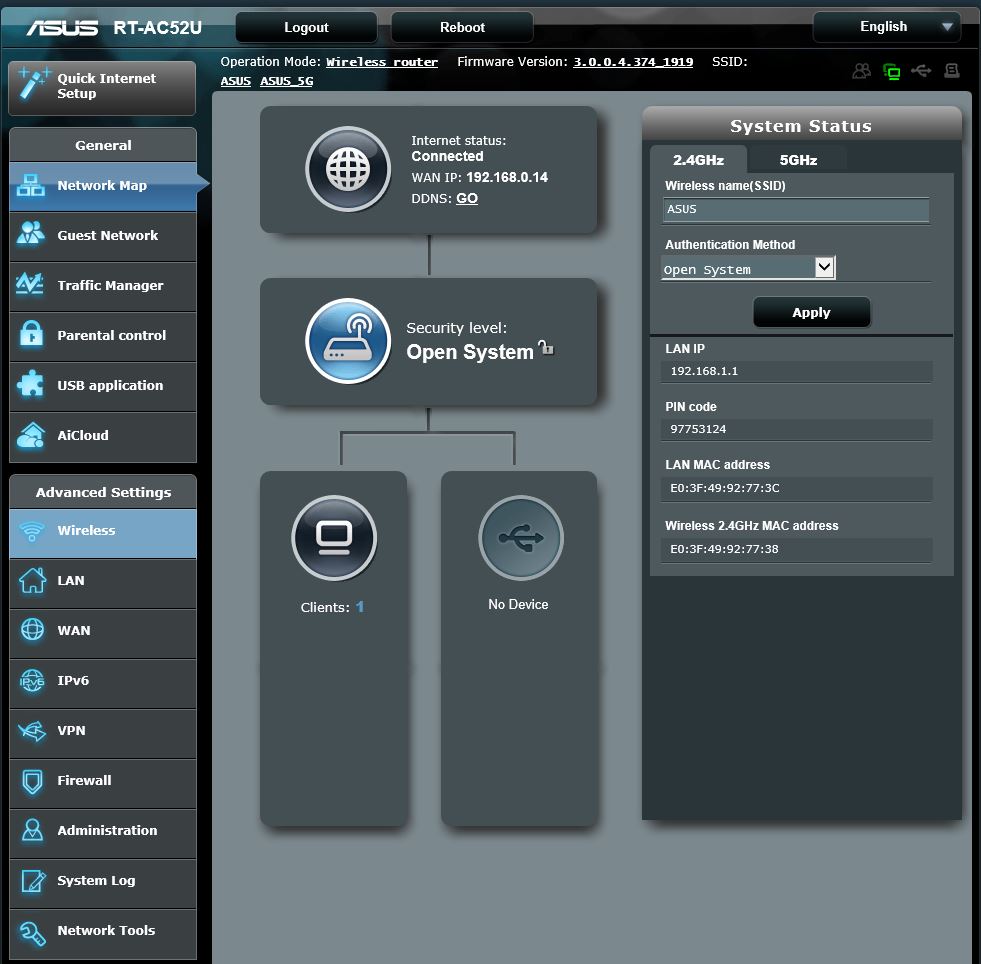Image resolution: width=981 pixels, height=964 pixels.
Task: Click the wireless router icon in map
Action: click(348, 340)
